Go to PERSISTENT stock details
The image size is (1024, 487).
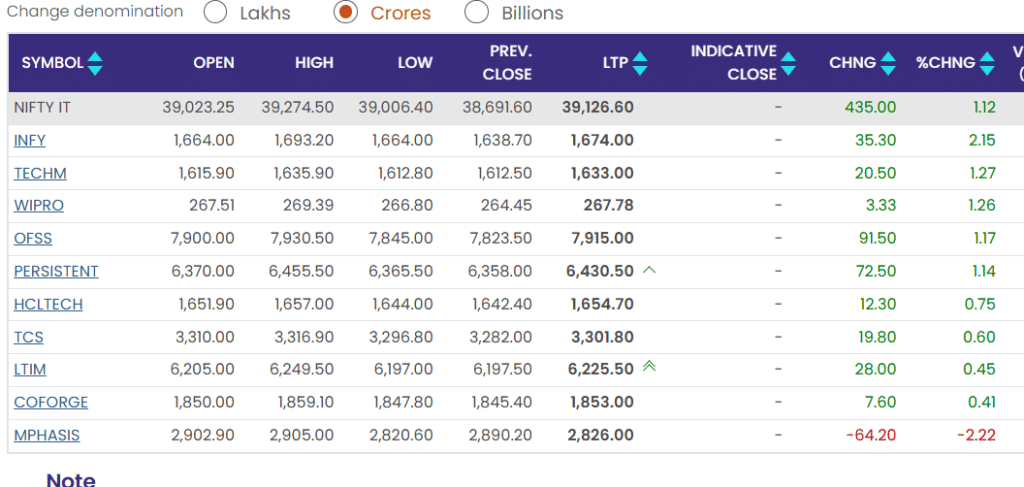pyautogui.click(x=56, y=272)
